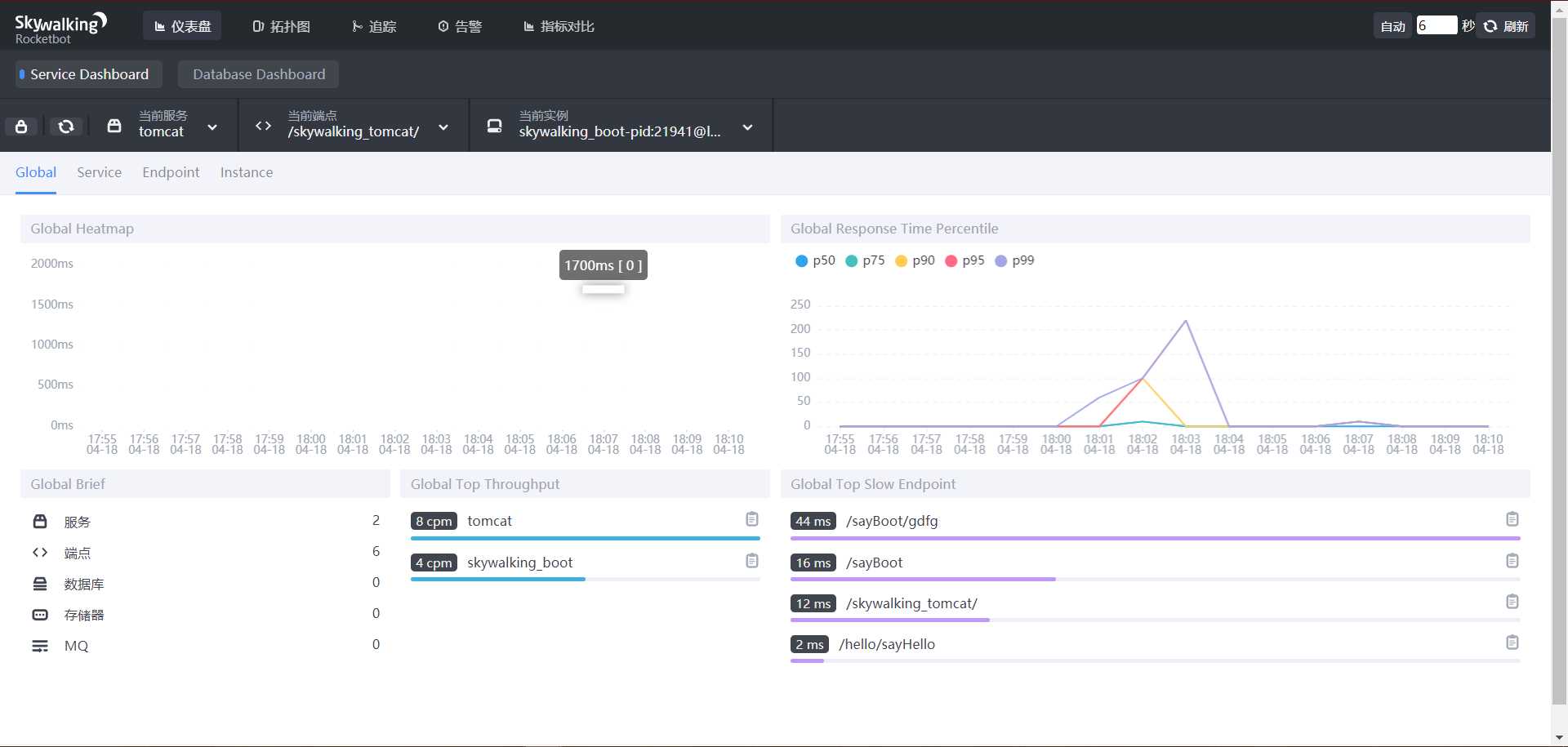The width and height of the screenshot is (1568, 747).
Task: Click the 刷新 refresh button
Action: [x=1506, y=26]
